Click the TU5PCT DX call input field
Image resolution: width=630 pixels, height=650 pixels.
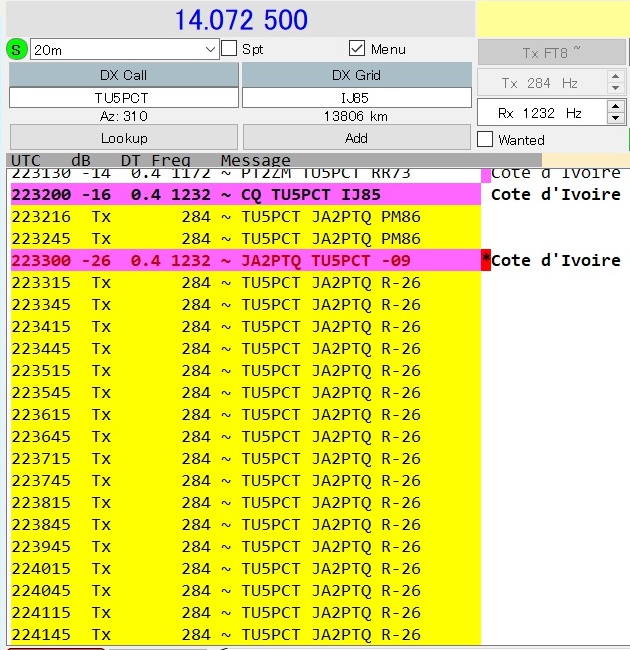pos(124,98)
